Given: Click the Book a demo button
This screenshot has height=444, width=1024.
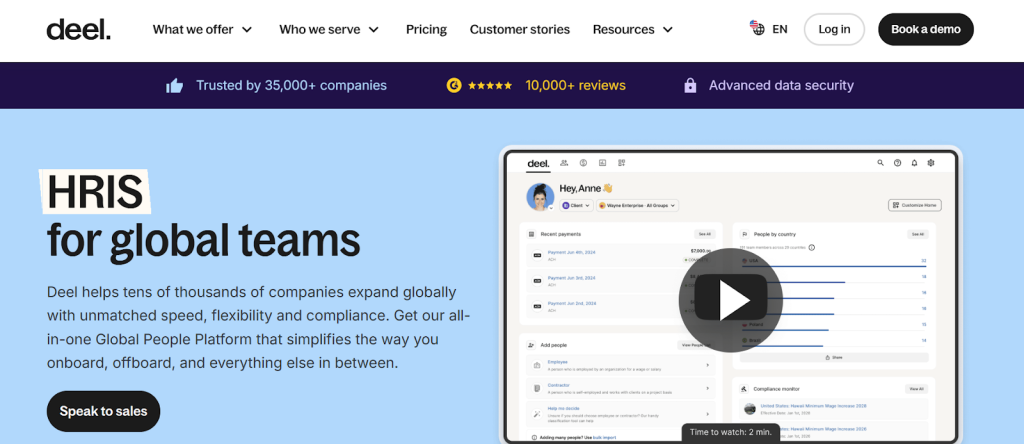Looking at the screenshot, I should coord(925,29).
